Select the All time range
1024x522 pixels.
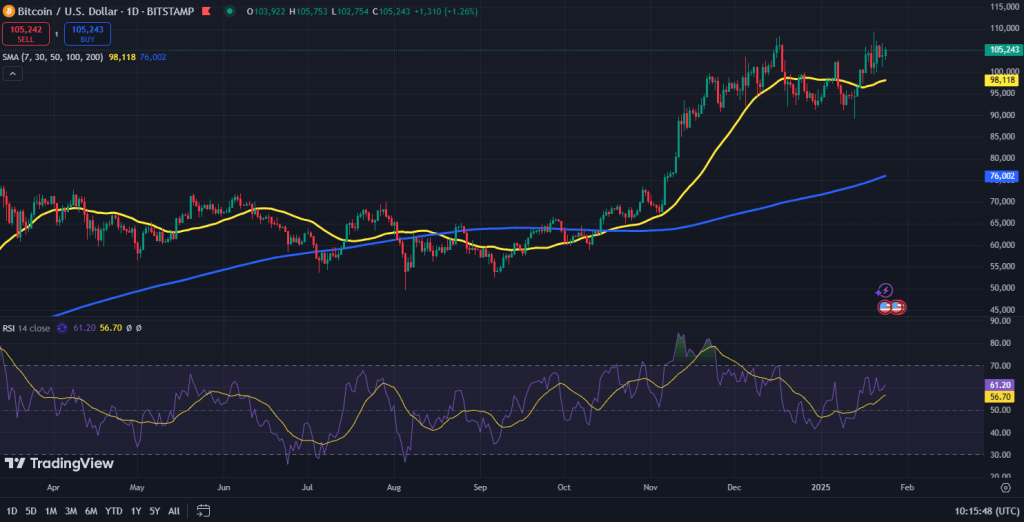[x=174, y=511]
